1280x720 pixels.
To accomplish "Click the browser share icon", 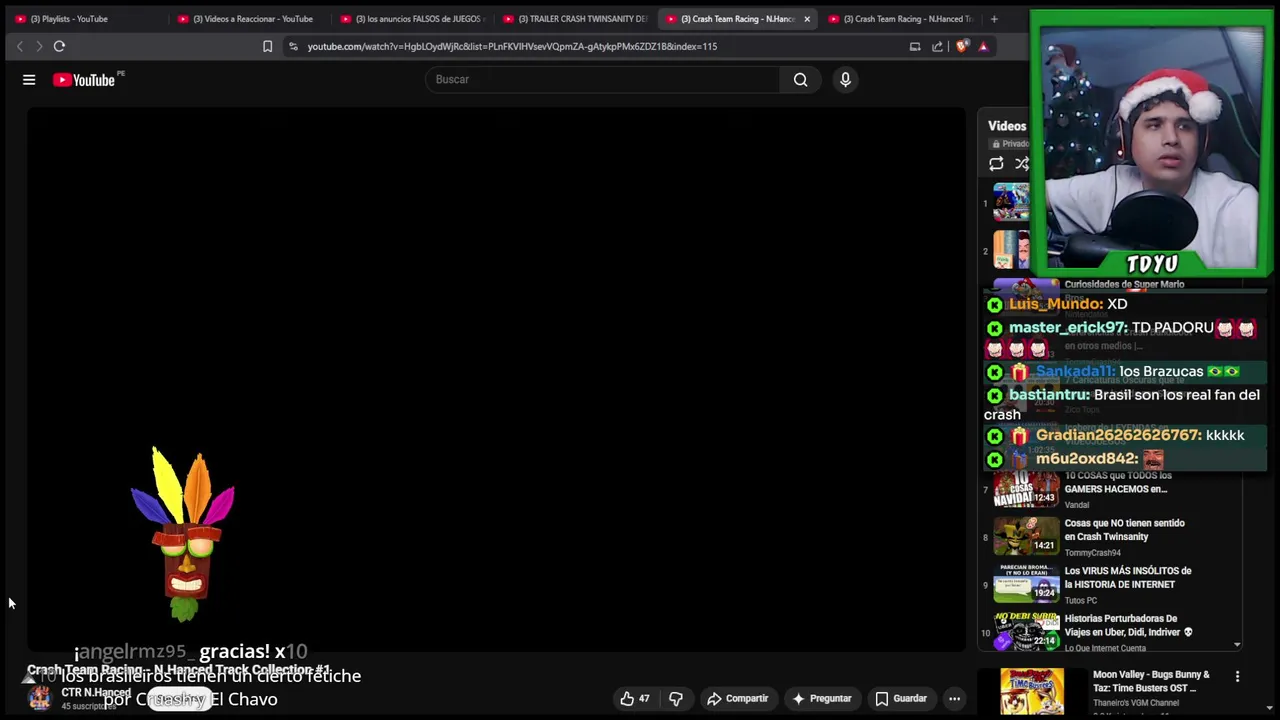I will 937,46.
